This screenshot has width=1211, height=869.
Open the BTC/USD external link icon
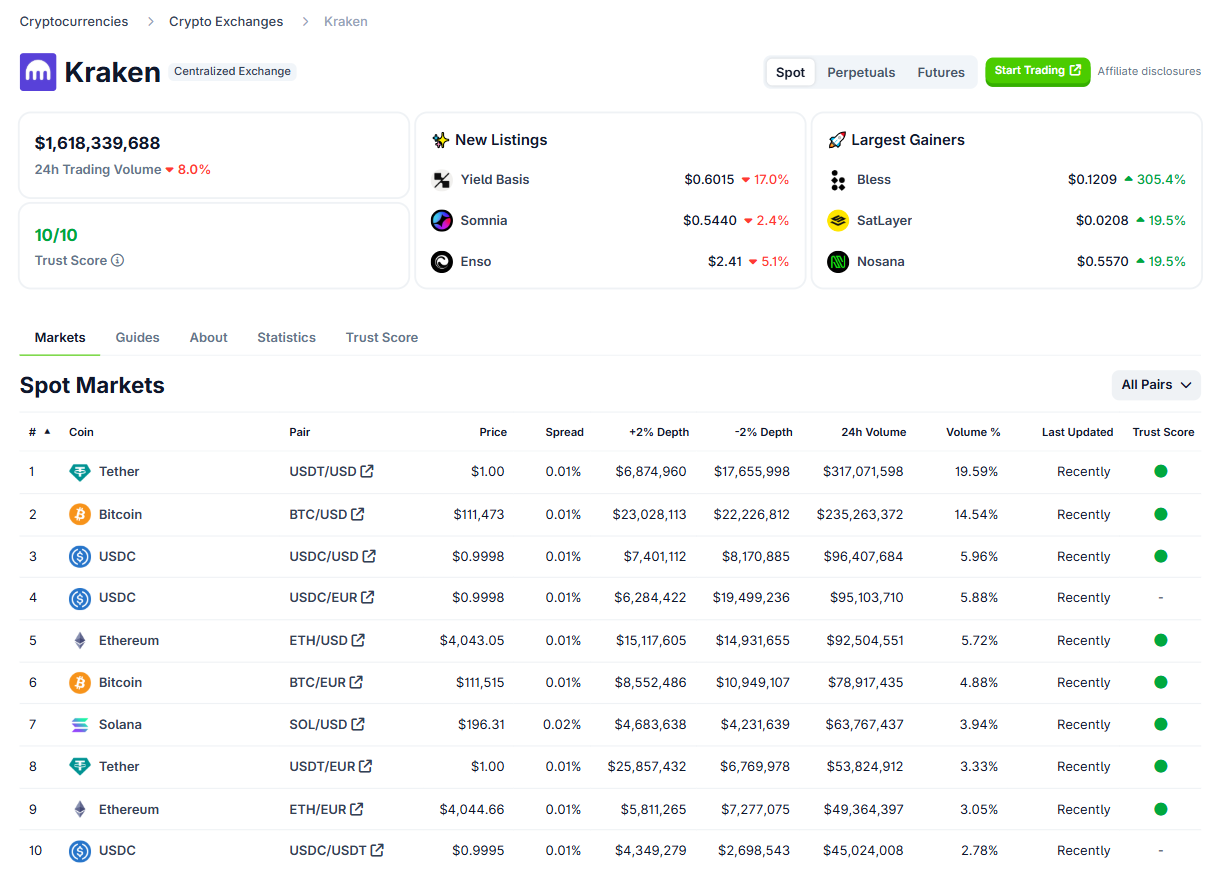pos(358,514)
